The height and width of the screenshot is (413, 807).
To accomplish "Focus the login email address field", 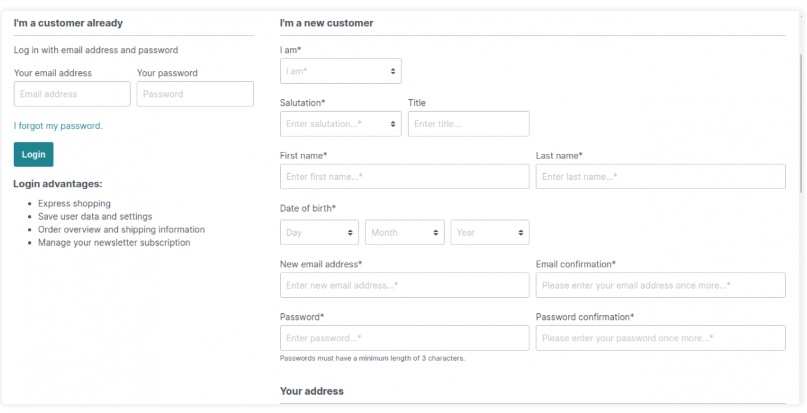I will click(x=72, y=94).
